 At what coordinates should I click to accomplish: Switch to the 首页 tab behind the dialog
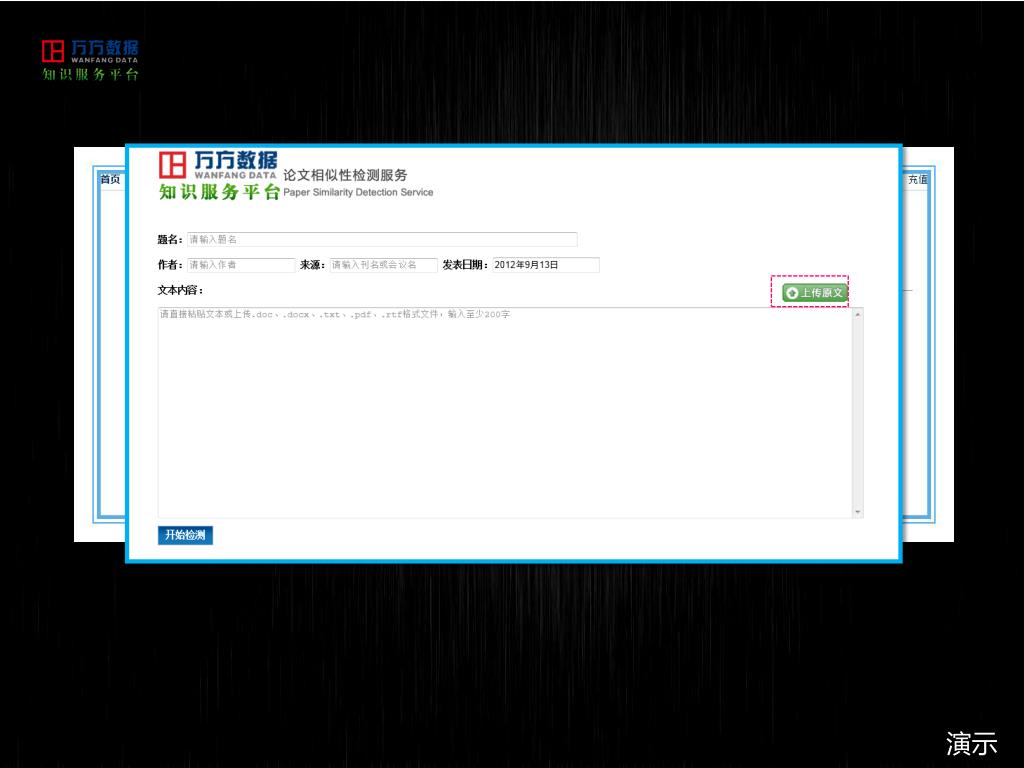(109, 180)
